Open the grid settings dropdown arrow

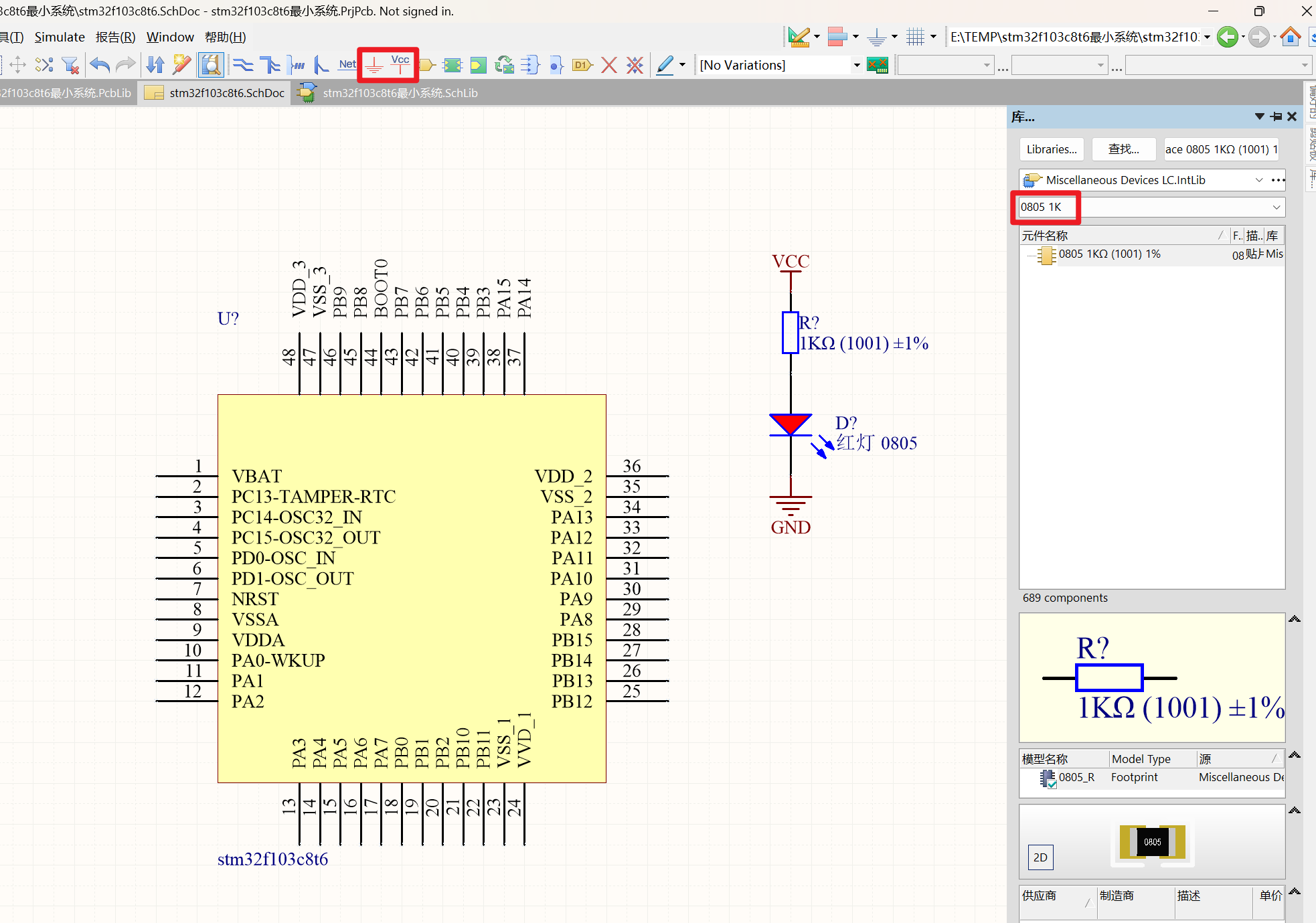[933, 37]
